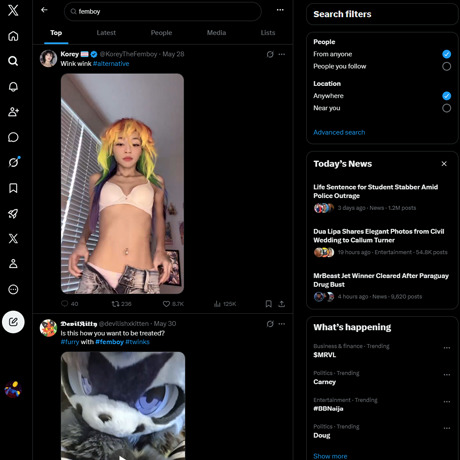View analytics of Korey's post
460x460 pixels.
coord(225,304)
